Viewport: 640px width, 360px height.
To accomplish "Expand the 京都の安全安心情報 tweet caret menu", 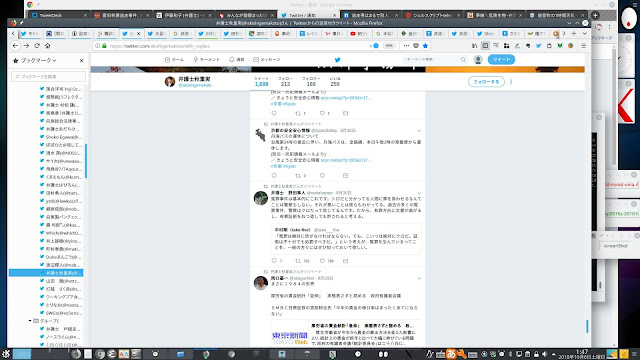I will (x=419, y=131).
